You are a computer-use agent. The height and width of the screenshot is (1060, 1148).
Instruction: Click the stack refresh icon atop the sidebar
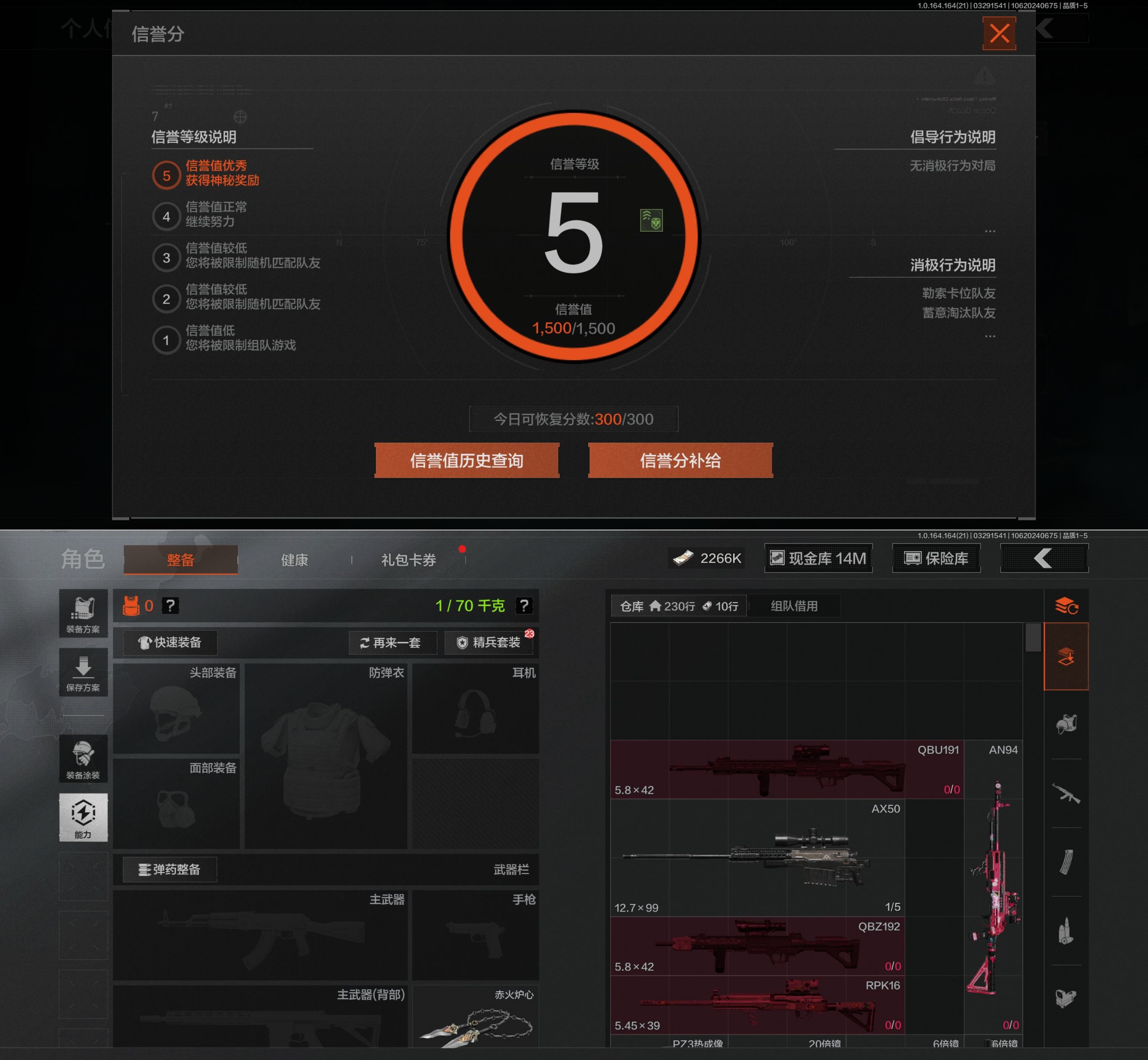tap(1066, 607)
